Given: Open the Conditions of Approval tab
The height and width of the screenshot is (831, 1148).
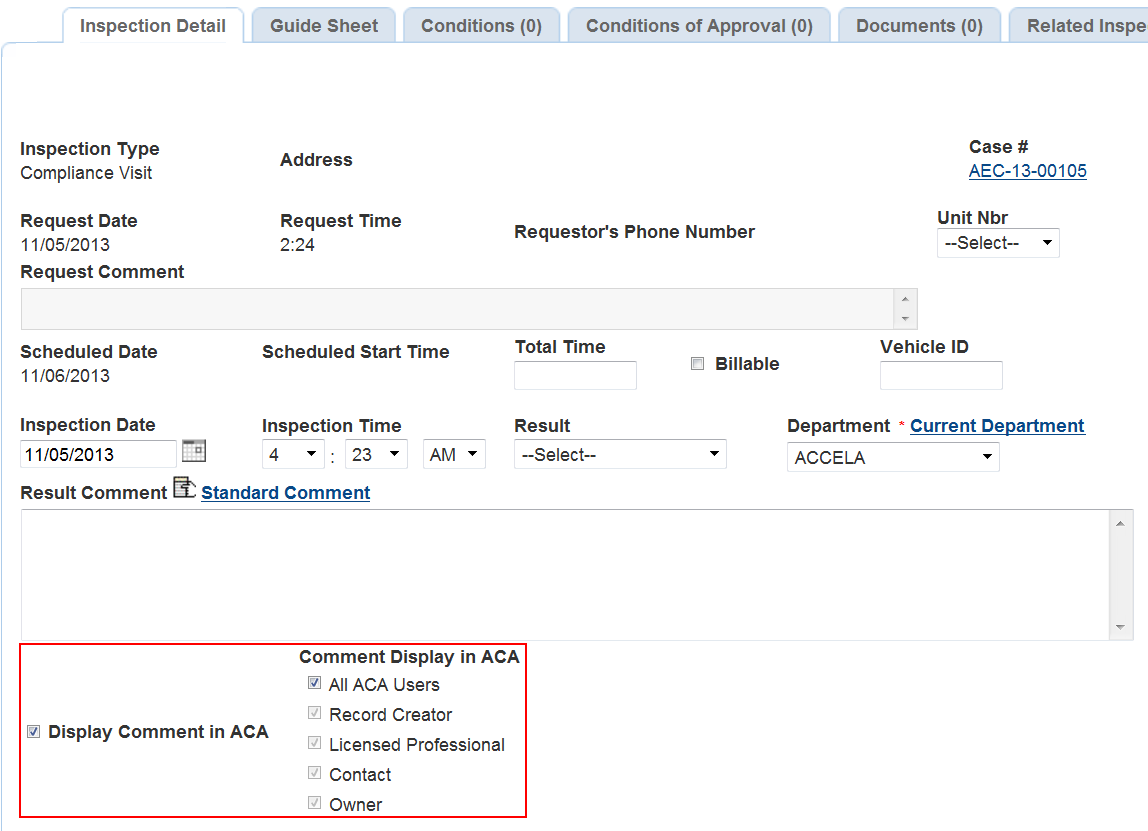Looking at the screenshot, I should click(699, 26).
